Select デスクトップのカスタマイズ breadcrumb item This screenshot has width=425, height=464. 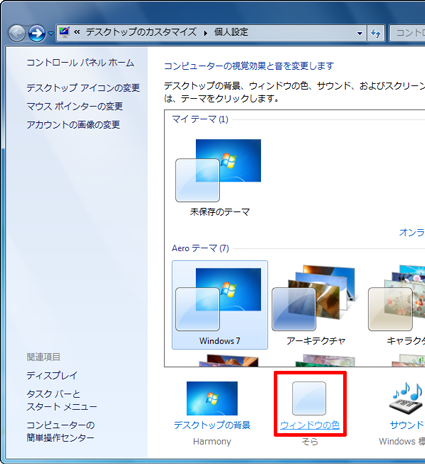141,32
